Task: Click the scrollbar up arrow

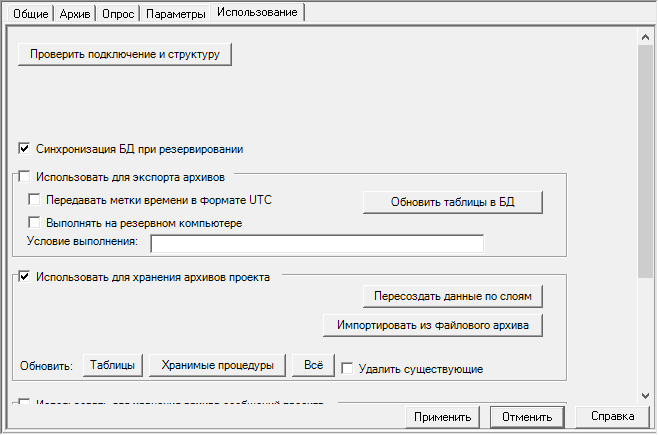Action: pyautogui.click(x=645, y=37)
